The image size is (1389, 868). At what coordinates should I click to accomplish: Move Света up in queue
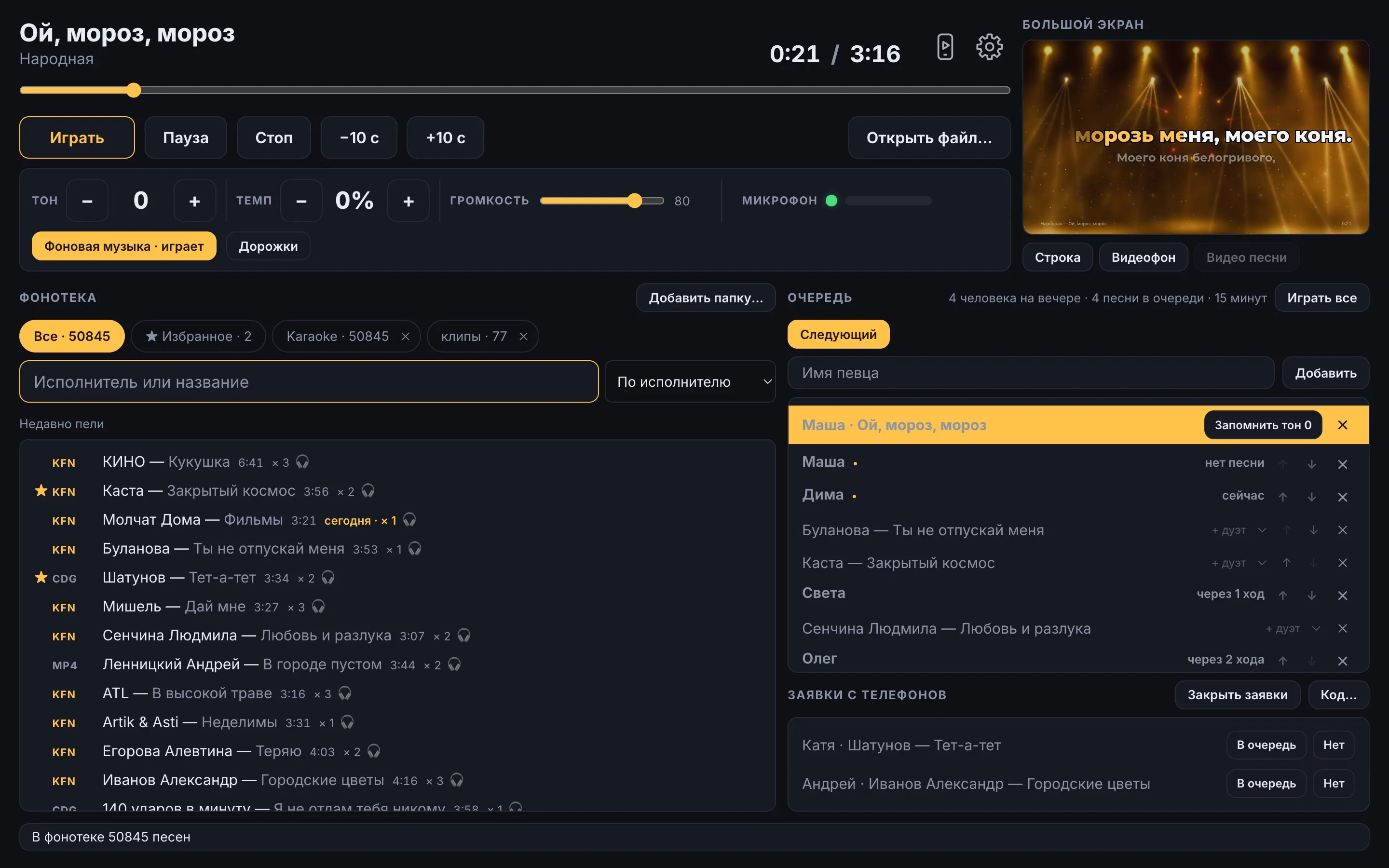coord(1283,596)
